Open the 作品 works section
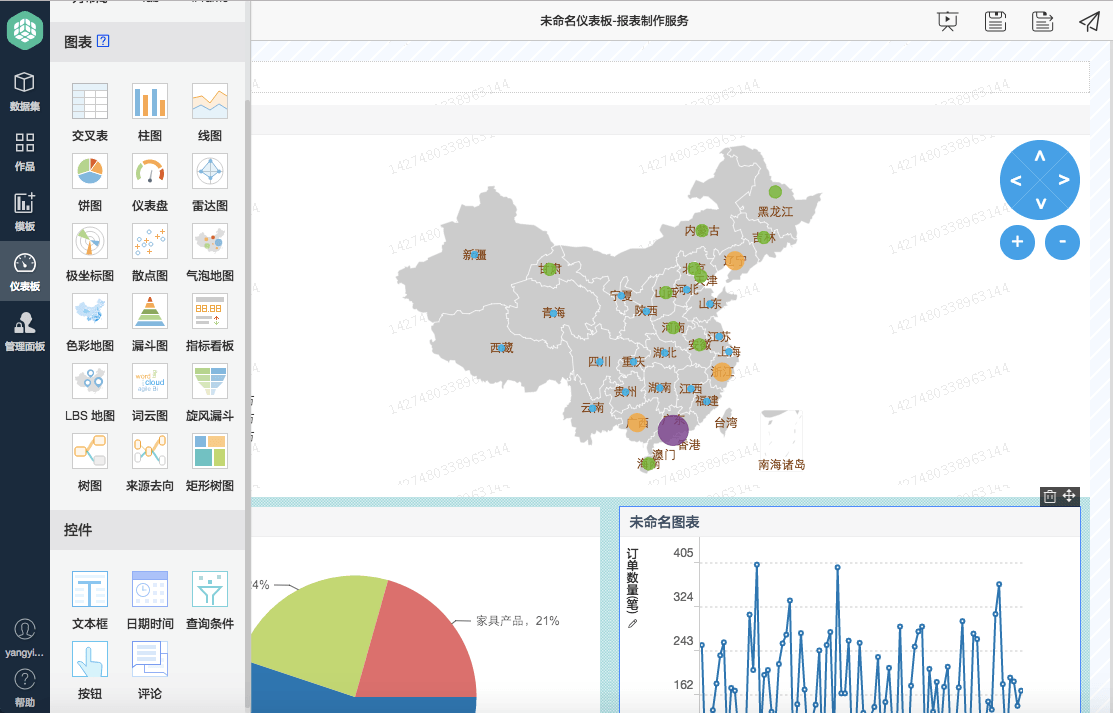Screen dimensions: 1113x713 click(x=25, y=151)
